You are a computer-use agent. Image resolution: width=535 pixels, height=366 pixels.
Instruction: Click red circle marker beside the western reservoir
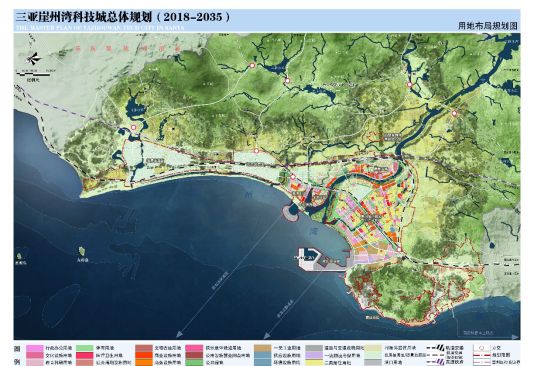[x=133, y=128]
